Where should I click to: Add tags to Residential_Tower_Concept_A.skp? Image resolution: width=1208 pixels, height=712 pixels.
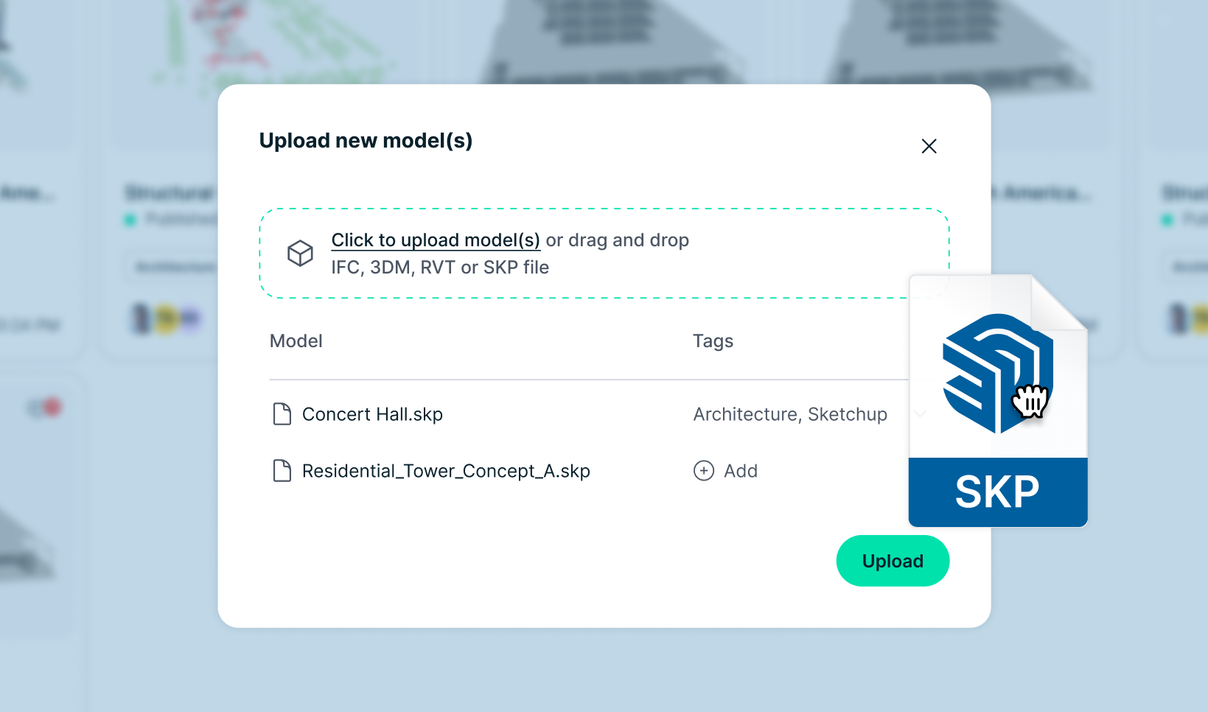[726, 471]
